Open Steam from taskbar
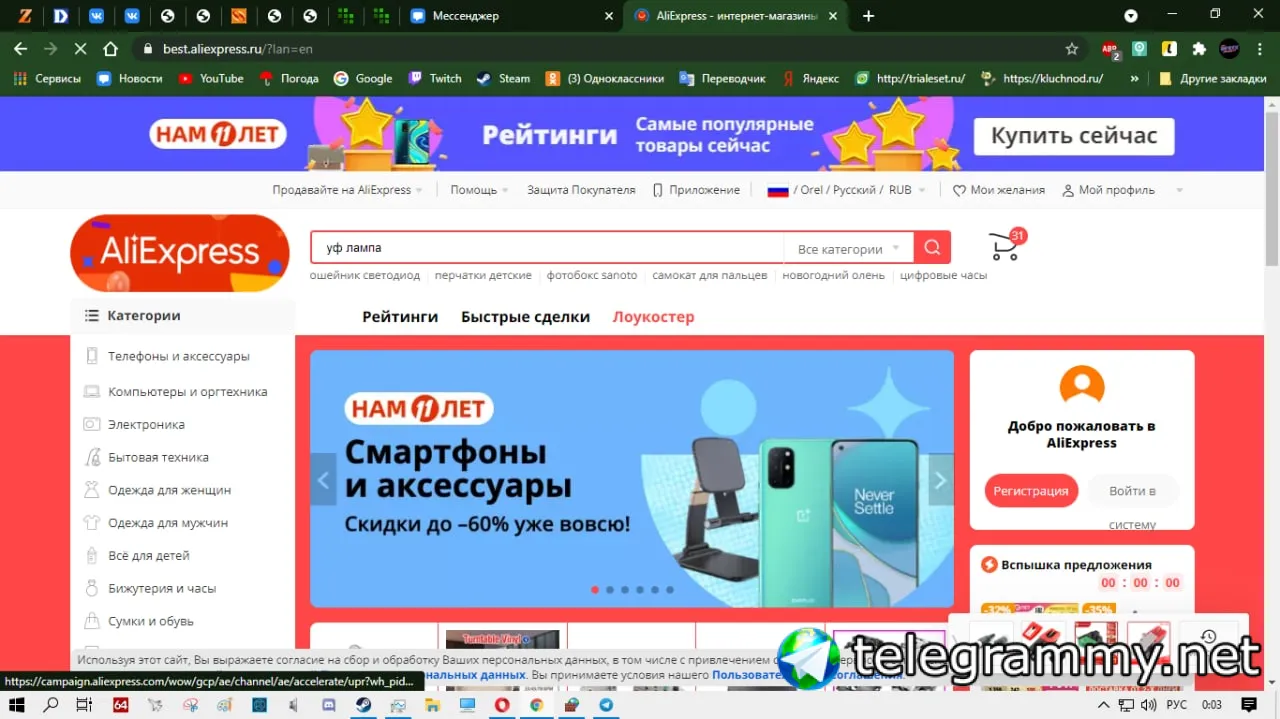 (x=363, y=705)
